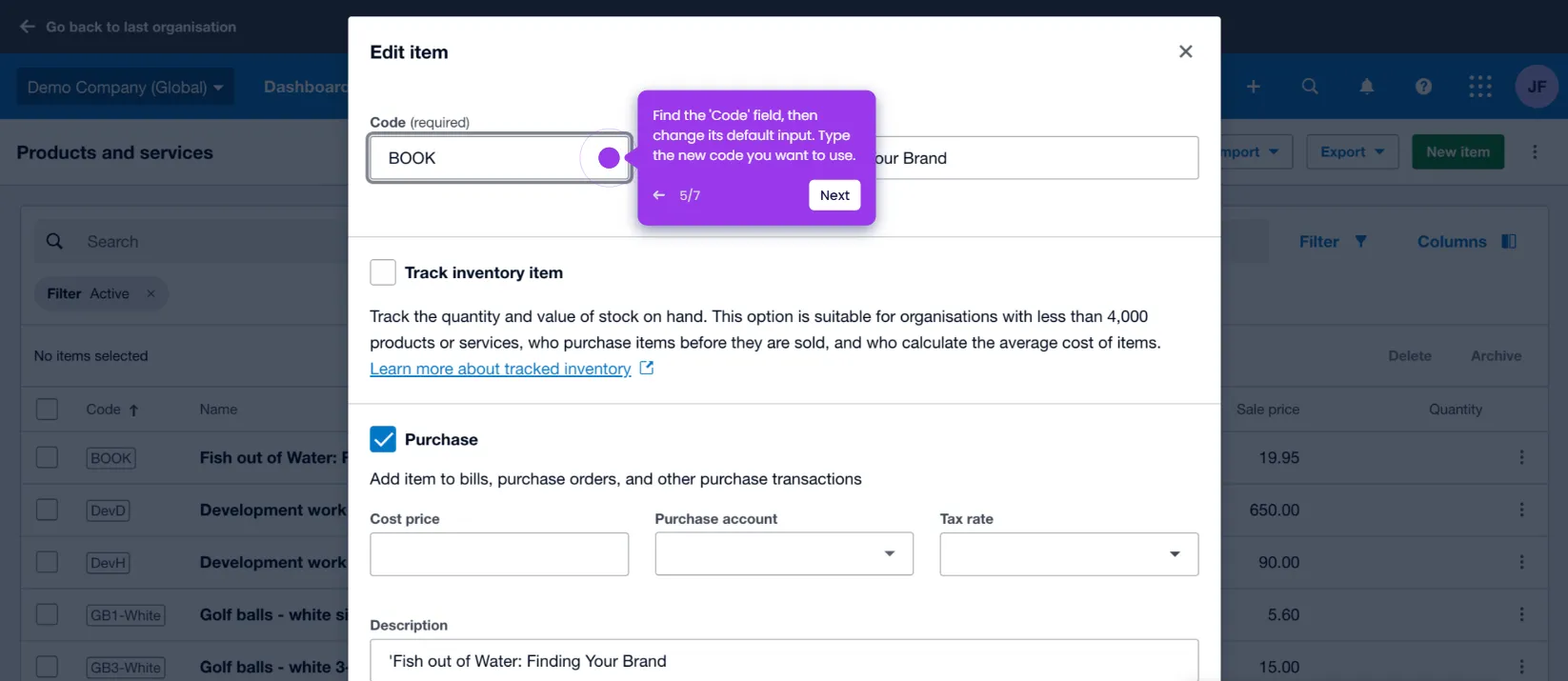Viewport: 1568px width, 681px height.
Task: Open row menu for the 5.60 item
Action: (1521, 615)
